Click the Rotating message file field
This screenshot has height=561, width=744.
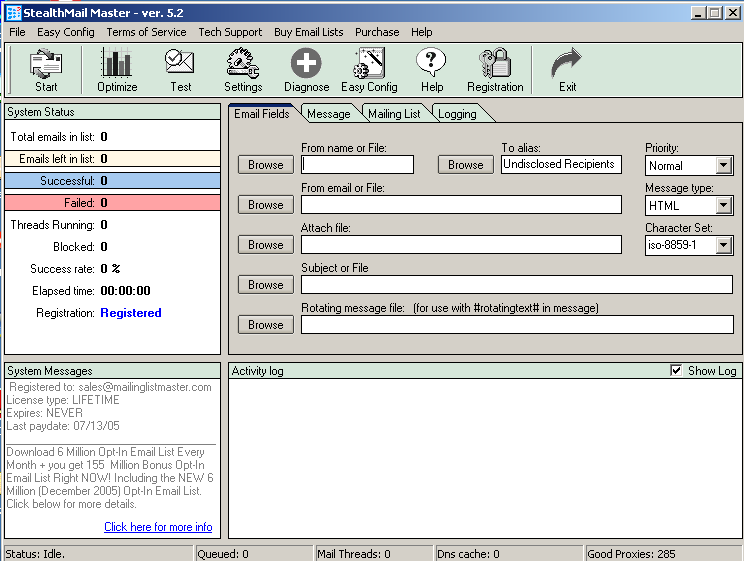coord(517,324)
